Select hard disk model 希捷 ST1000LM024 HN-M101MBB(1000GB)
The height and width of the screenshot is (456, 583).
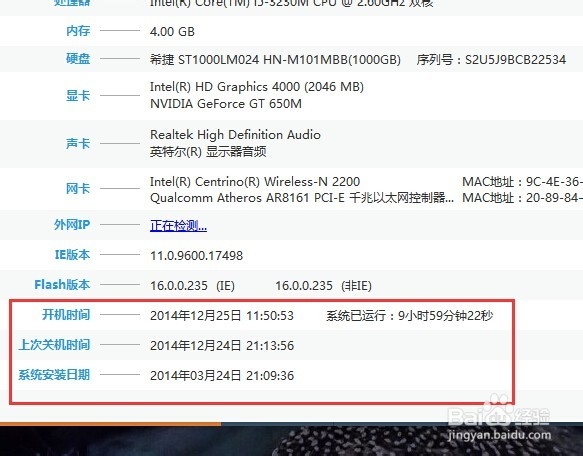click(x=275, y=60)
